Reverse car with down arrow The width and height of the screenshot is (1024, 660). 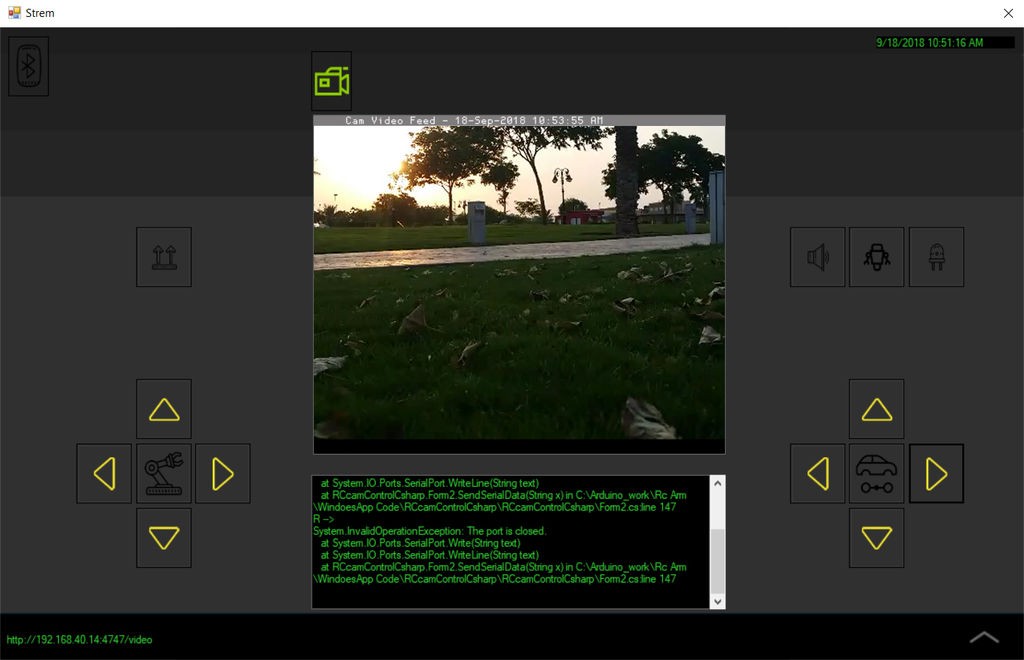click(876, 537)
